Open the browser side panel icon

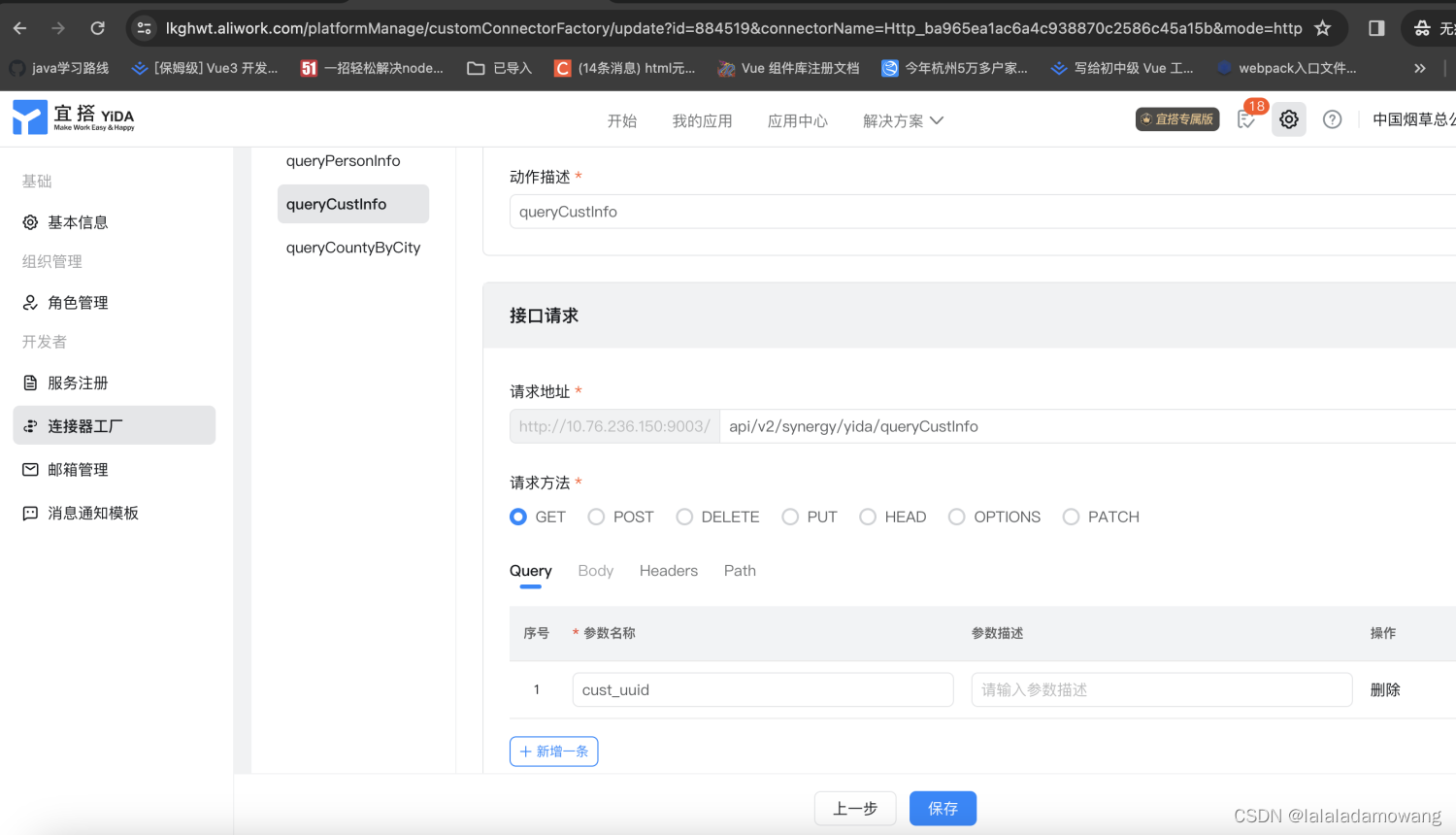click(x=1376, y=28)
